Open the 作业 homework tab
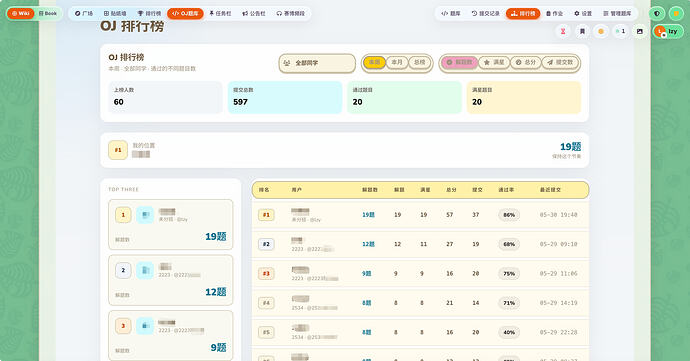 (x=554, y=14)
